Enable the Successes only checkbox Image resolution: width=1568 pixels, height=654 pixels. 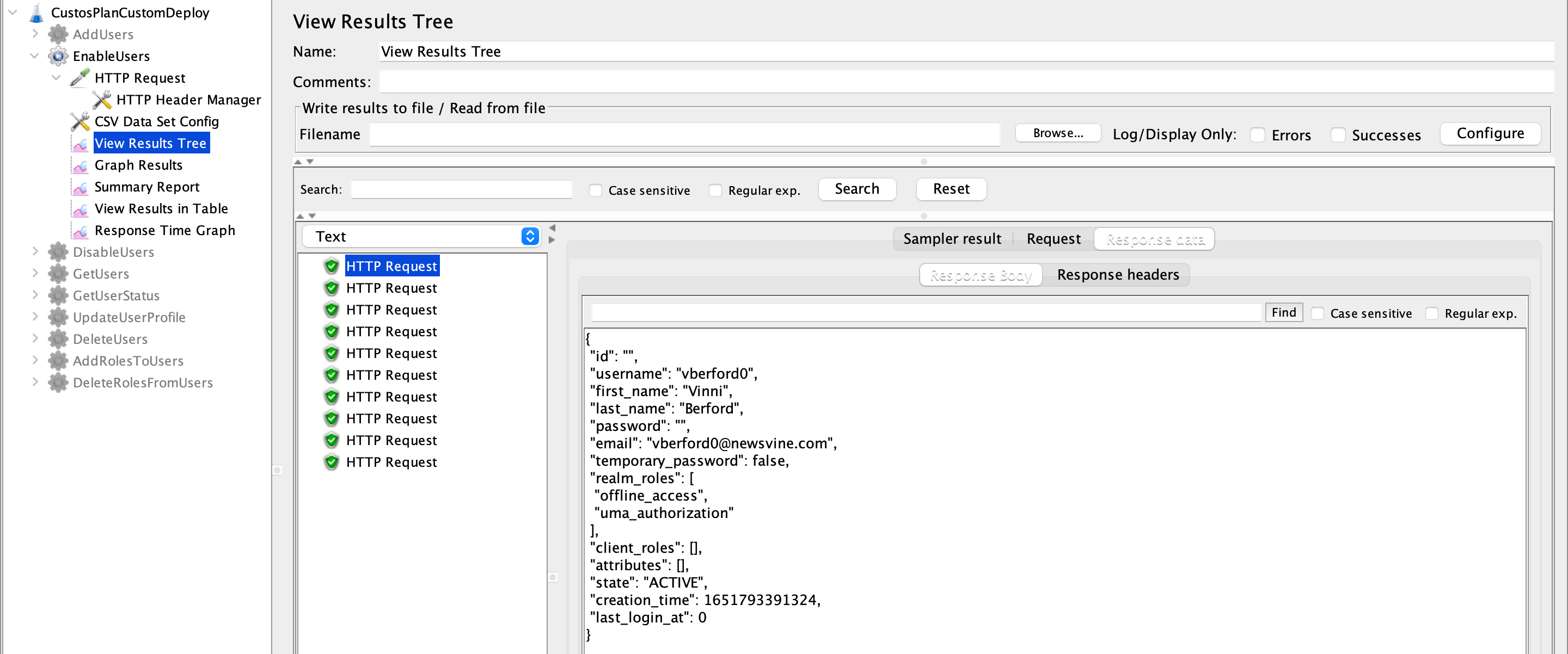pos(1337,135)
